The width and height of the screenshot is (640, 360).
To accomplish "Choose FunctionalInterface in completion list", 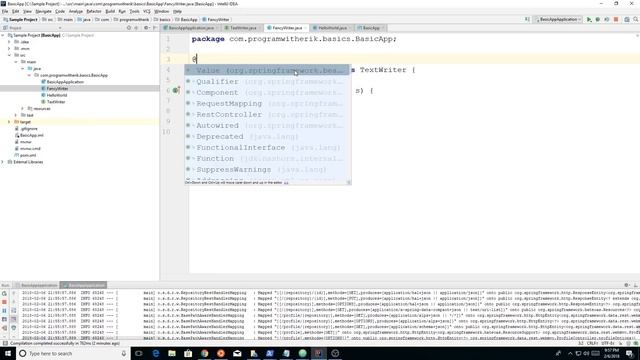I will [267, 148].
